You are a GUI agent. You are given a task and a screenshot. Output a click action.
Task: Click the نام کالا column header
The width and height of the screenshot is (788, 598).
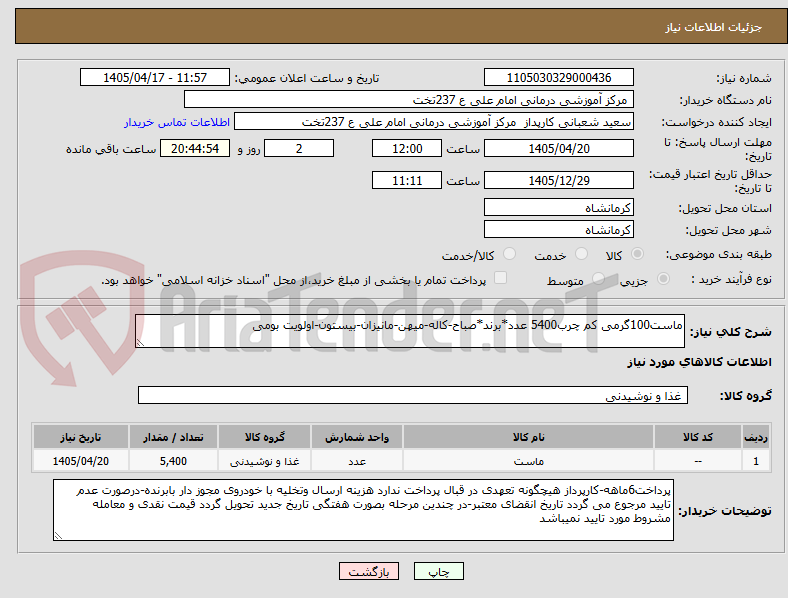[529, 437]
